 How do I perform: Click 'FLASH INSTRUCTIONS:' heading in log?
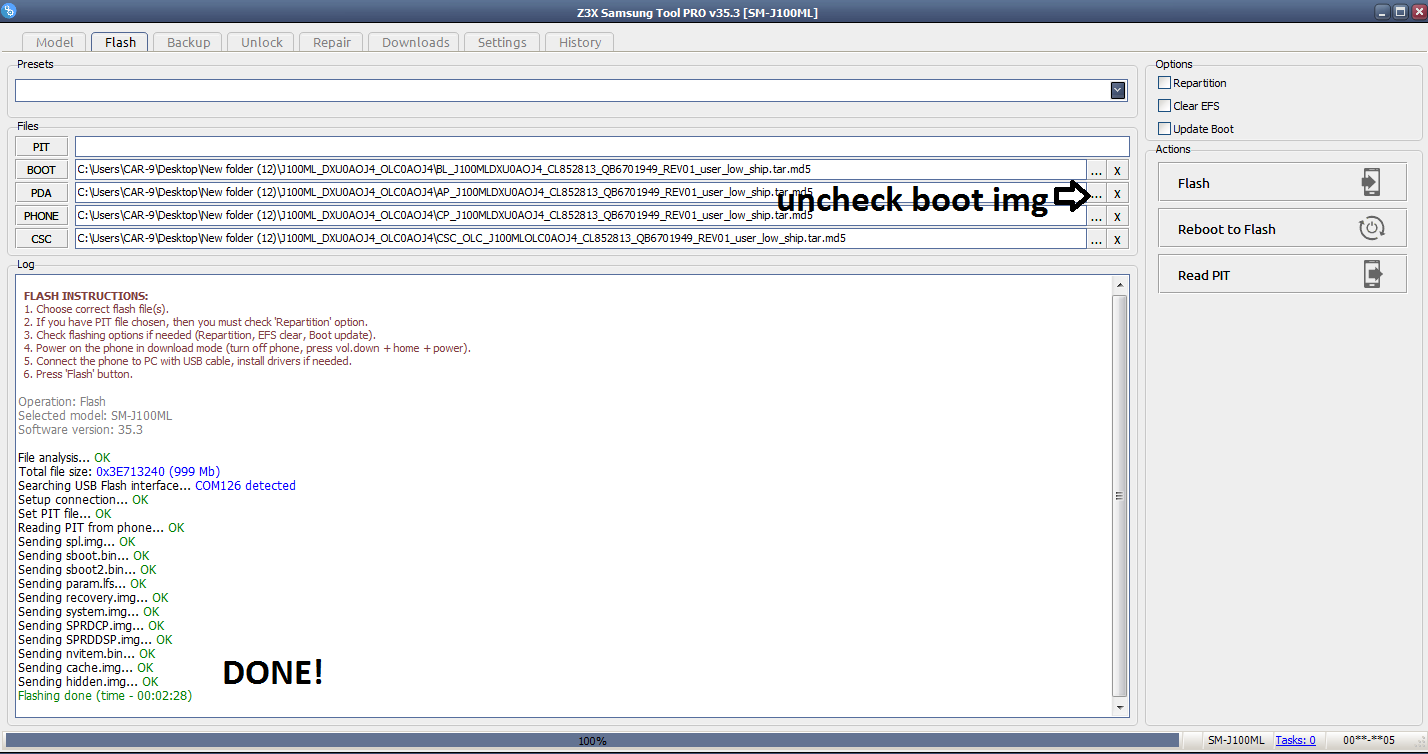coord(86,296)
